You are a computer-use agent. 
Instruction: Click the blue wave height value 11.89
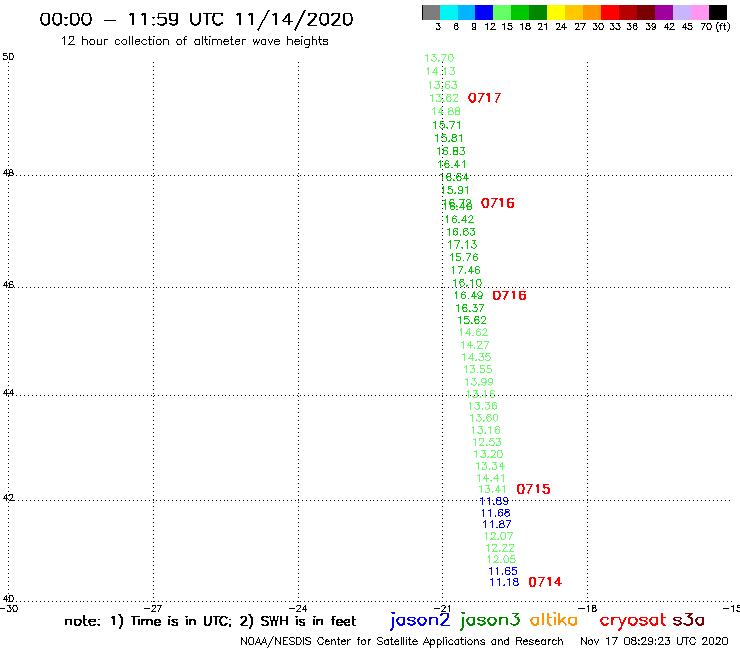(494, 501)
